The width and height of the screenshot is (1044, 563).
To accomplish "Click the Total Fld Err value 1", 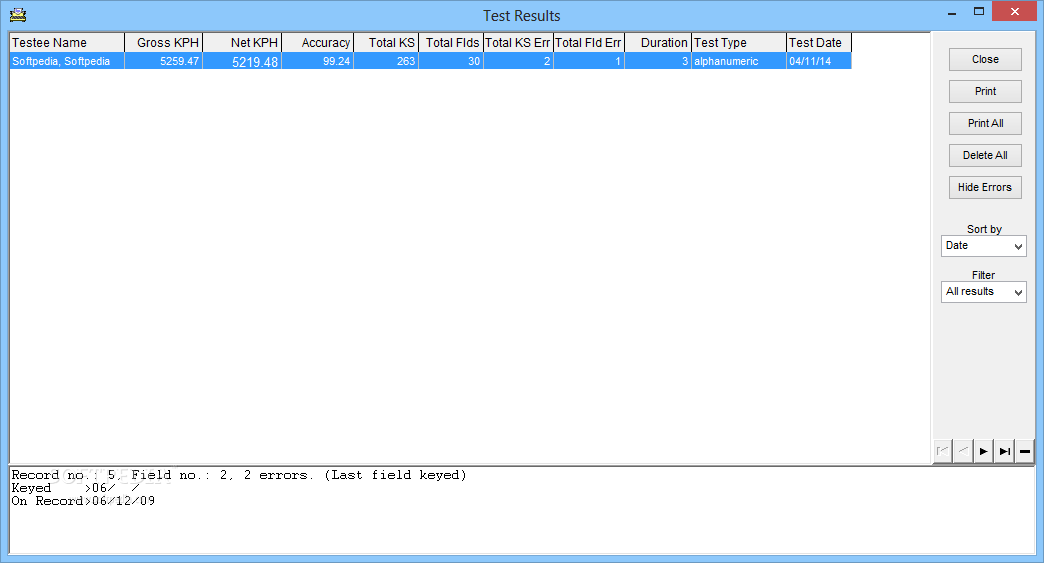I will click(x=589, y=61).
